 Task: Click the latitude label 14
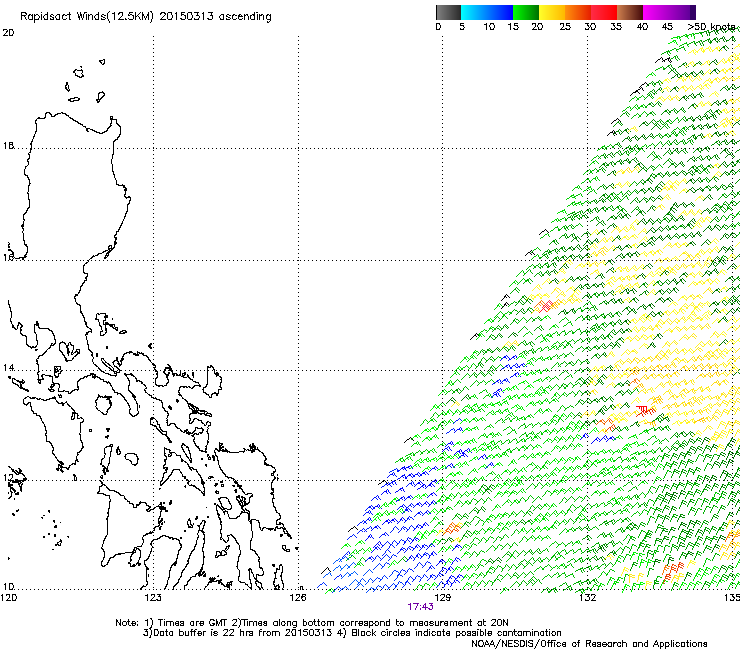pyautogui.click(x=8, y=368)
